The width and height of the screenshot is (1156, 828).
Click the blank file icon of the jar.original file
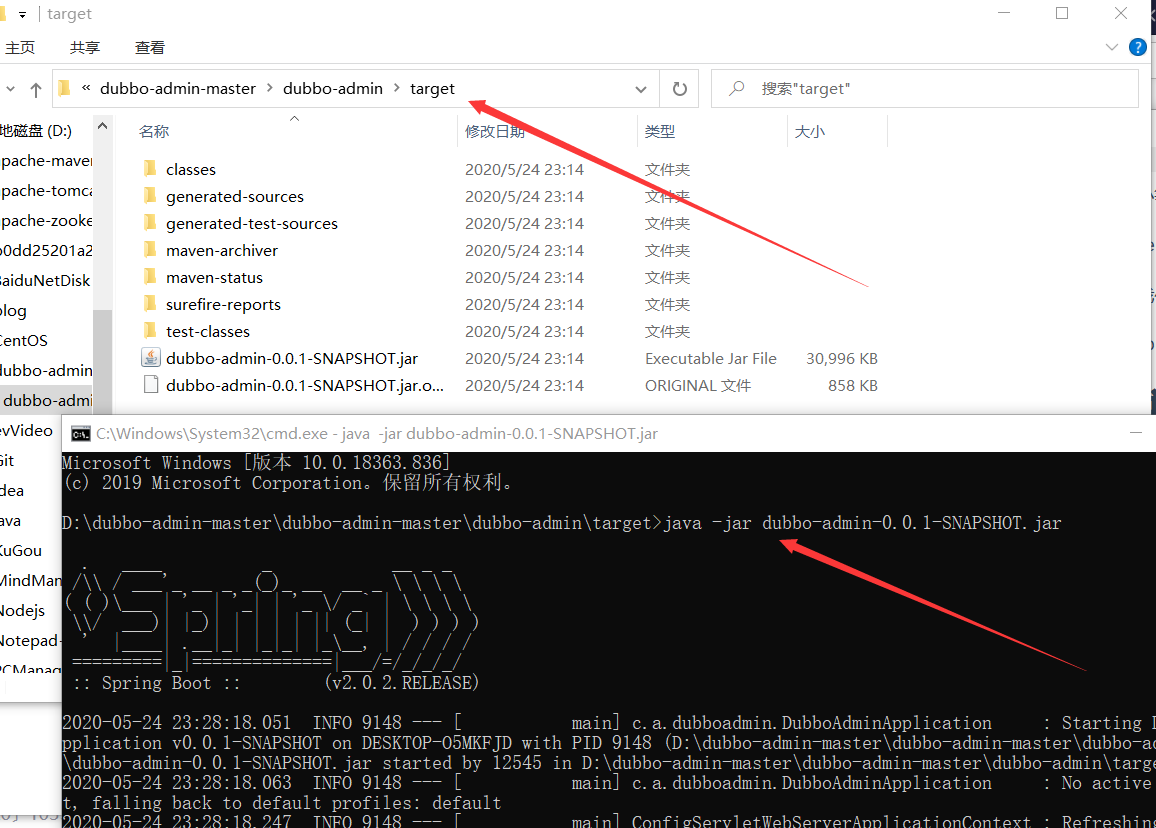click(151, 385)
